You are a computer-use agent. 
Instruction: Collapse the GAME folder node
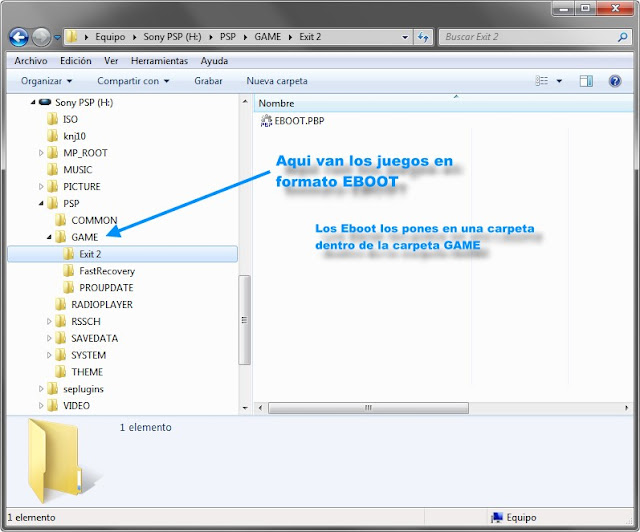[49, 237]
